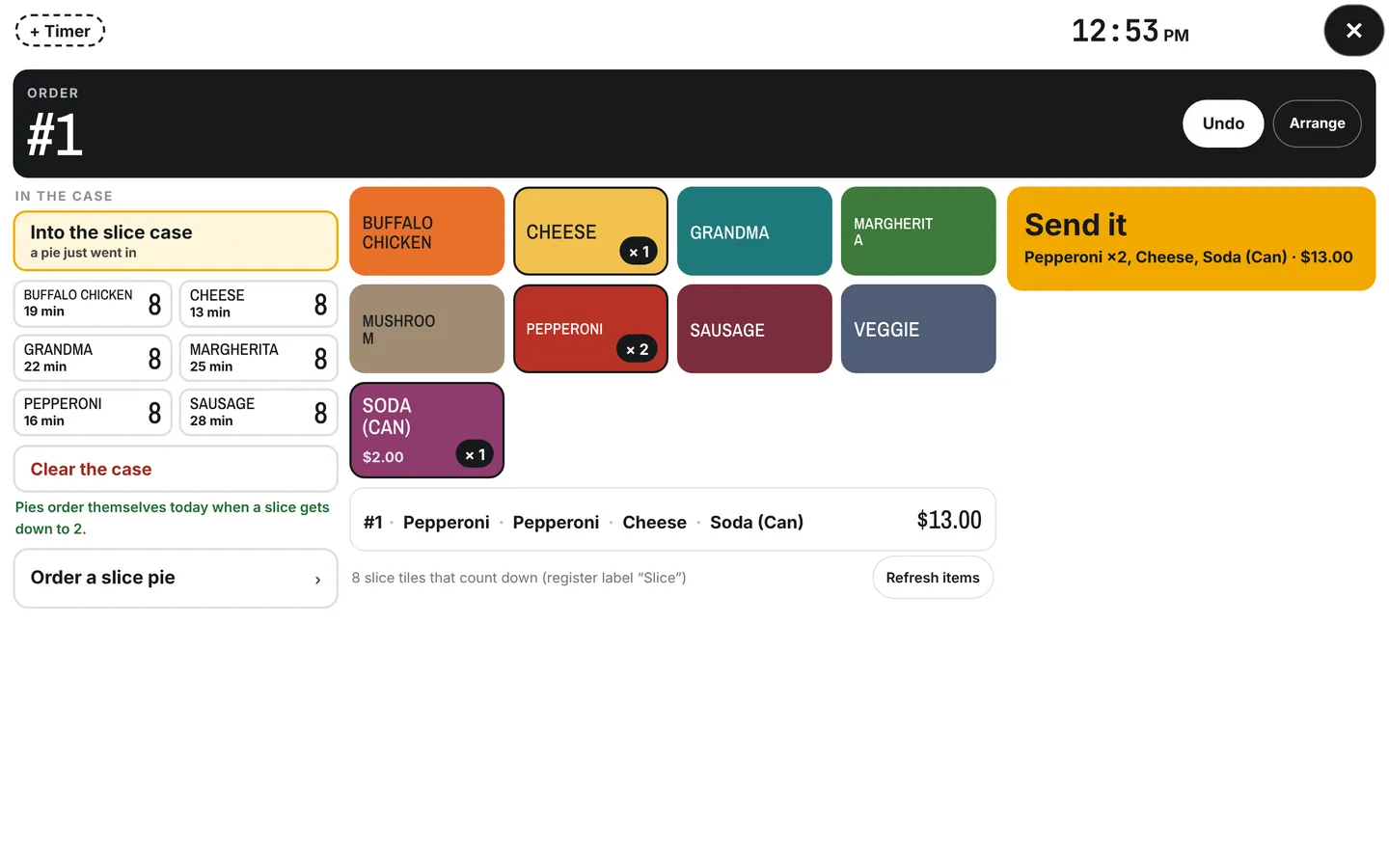This screenshot has height=868, width=1389.
Task: Send the order for $13.00
Action: coord(1191,238)
